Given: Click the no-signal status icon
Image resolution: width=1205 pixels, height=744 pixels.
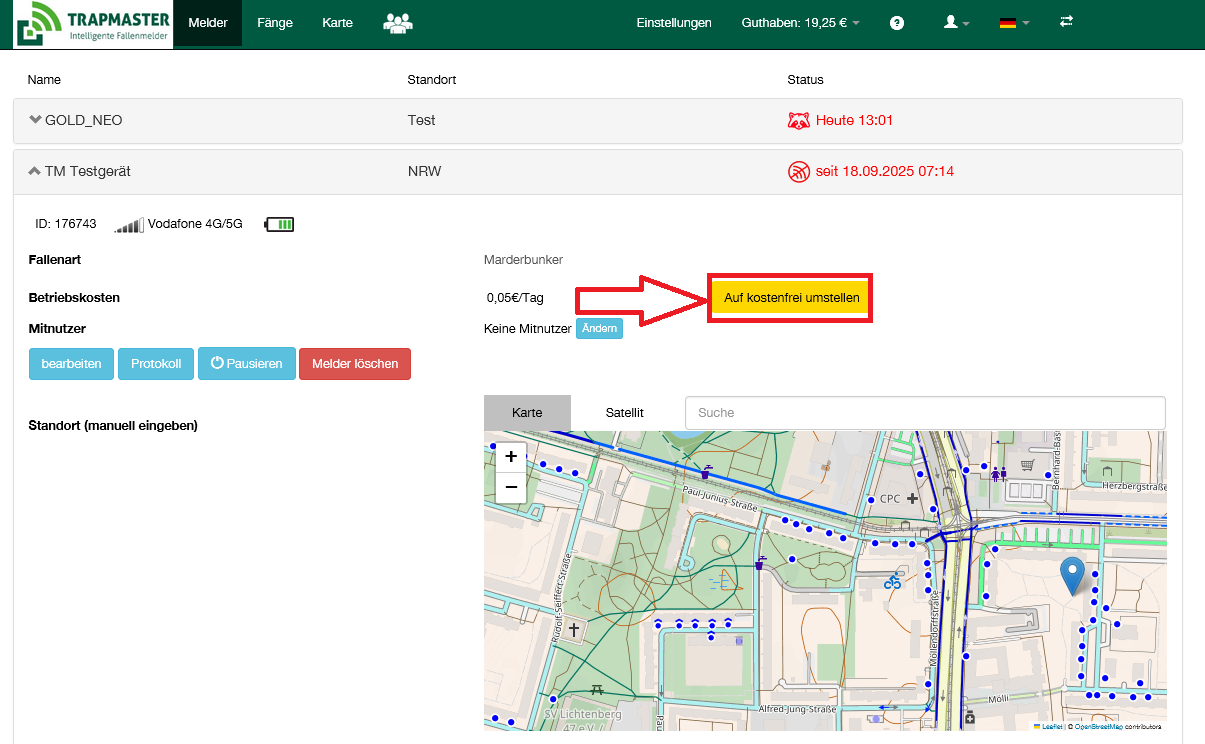Looking at the screenshot, I should click(798, 172).
